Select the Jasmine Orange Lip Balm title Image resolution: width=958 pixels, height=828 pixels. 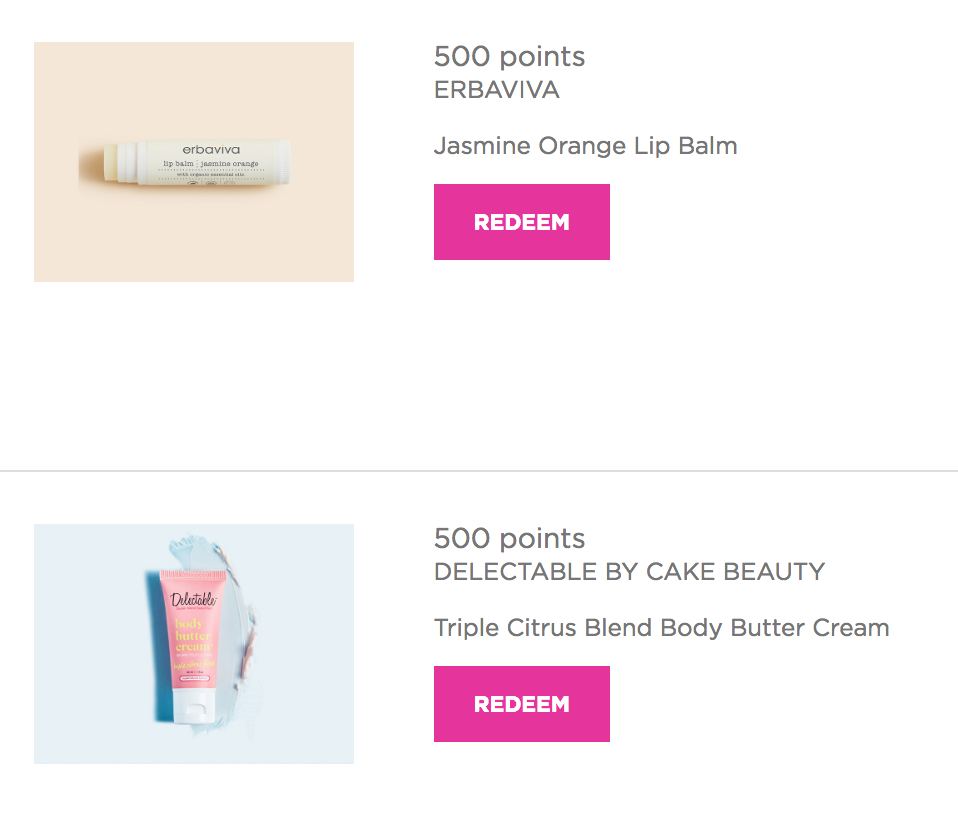tap(585, 146)
